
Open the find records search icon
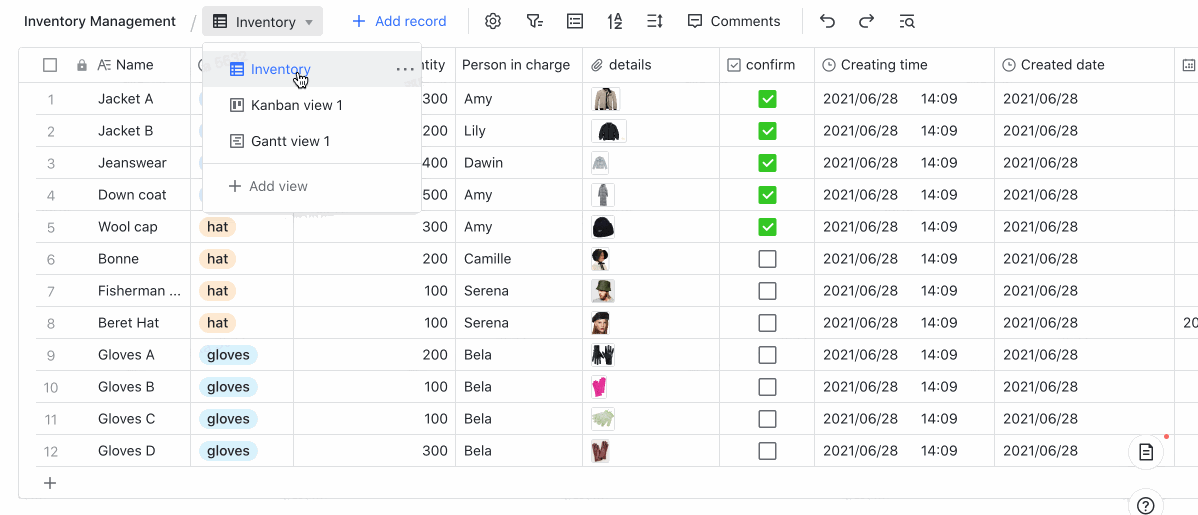907,21
